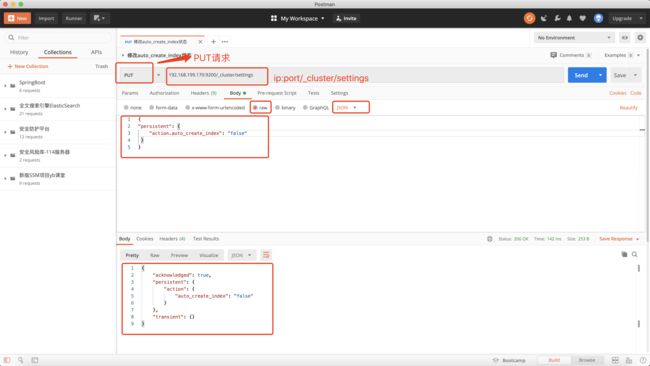Screen dimensions: 650x366
Task: Open the request Headers (9) tab
Action: pos(203,93)
